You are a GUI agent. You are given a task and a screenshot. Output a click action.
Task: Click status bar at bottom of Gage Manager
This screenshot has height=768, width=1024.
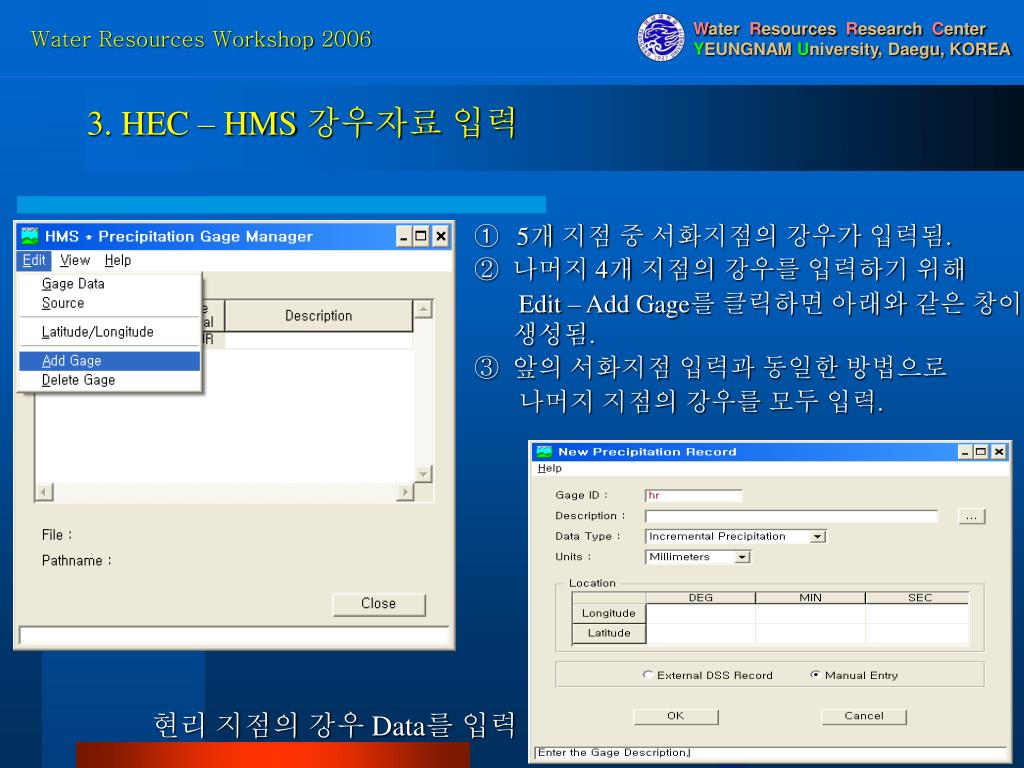(x=234, y=635)
